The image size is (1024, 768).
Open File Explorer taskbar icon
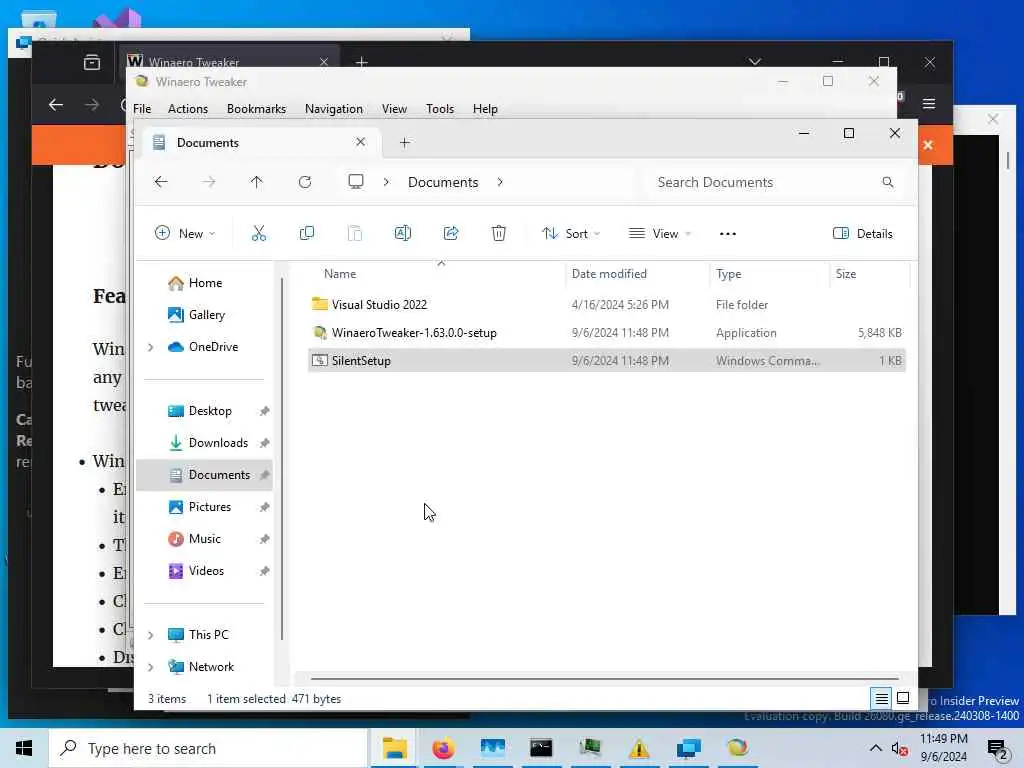394,748
